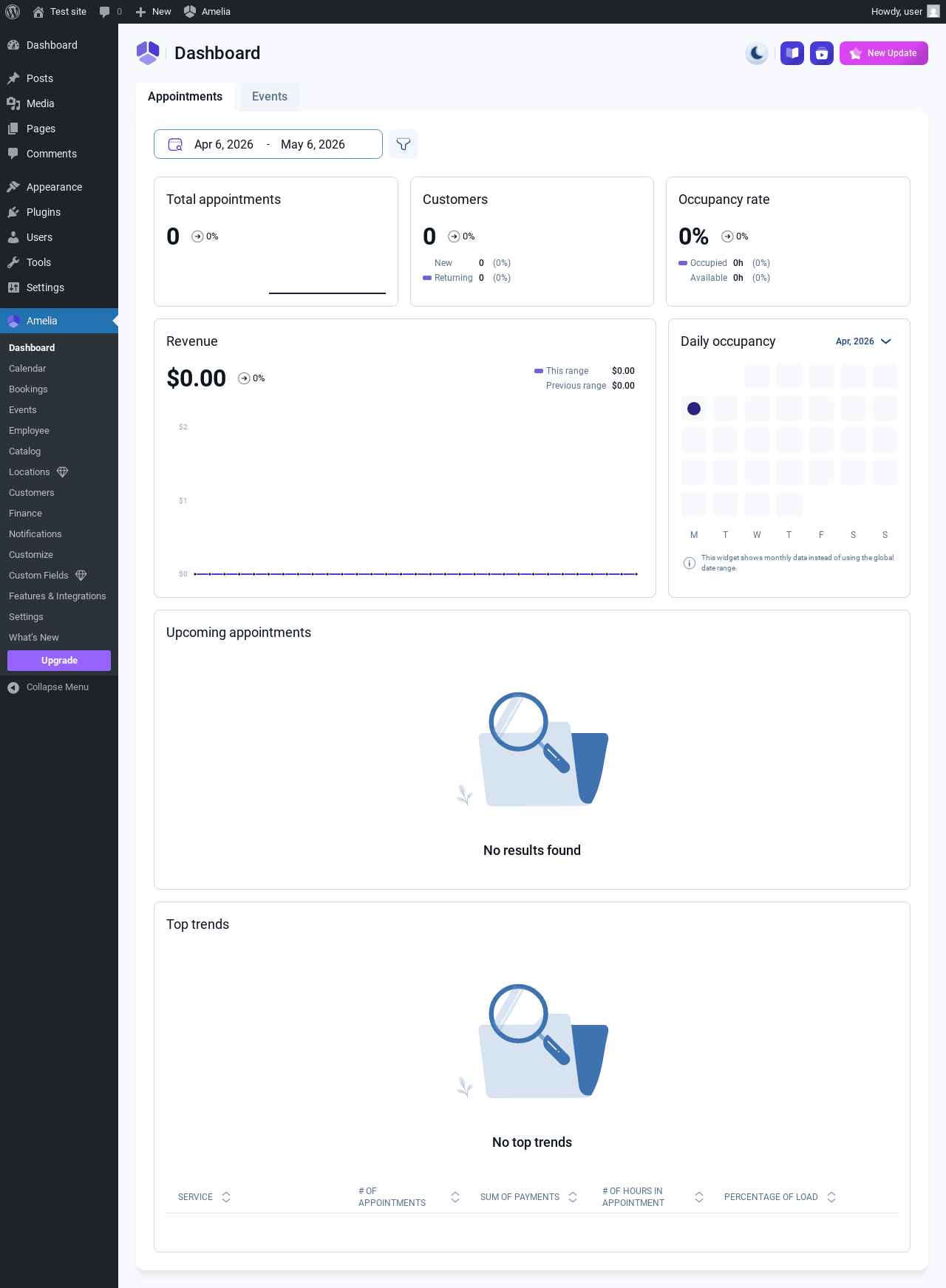Open the documentation book icon
Image resolution: width=946 pixels, height=1288 pixels.
792,53
